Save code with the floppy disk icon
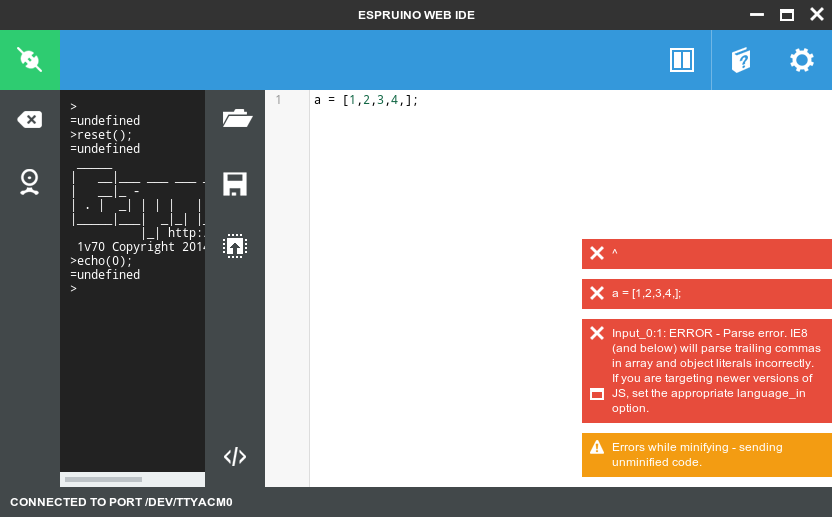The width and height of the screenshot is (832, 517). [x=235, y=184]
